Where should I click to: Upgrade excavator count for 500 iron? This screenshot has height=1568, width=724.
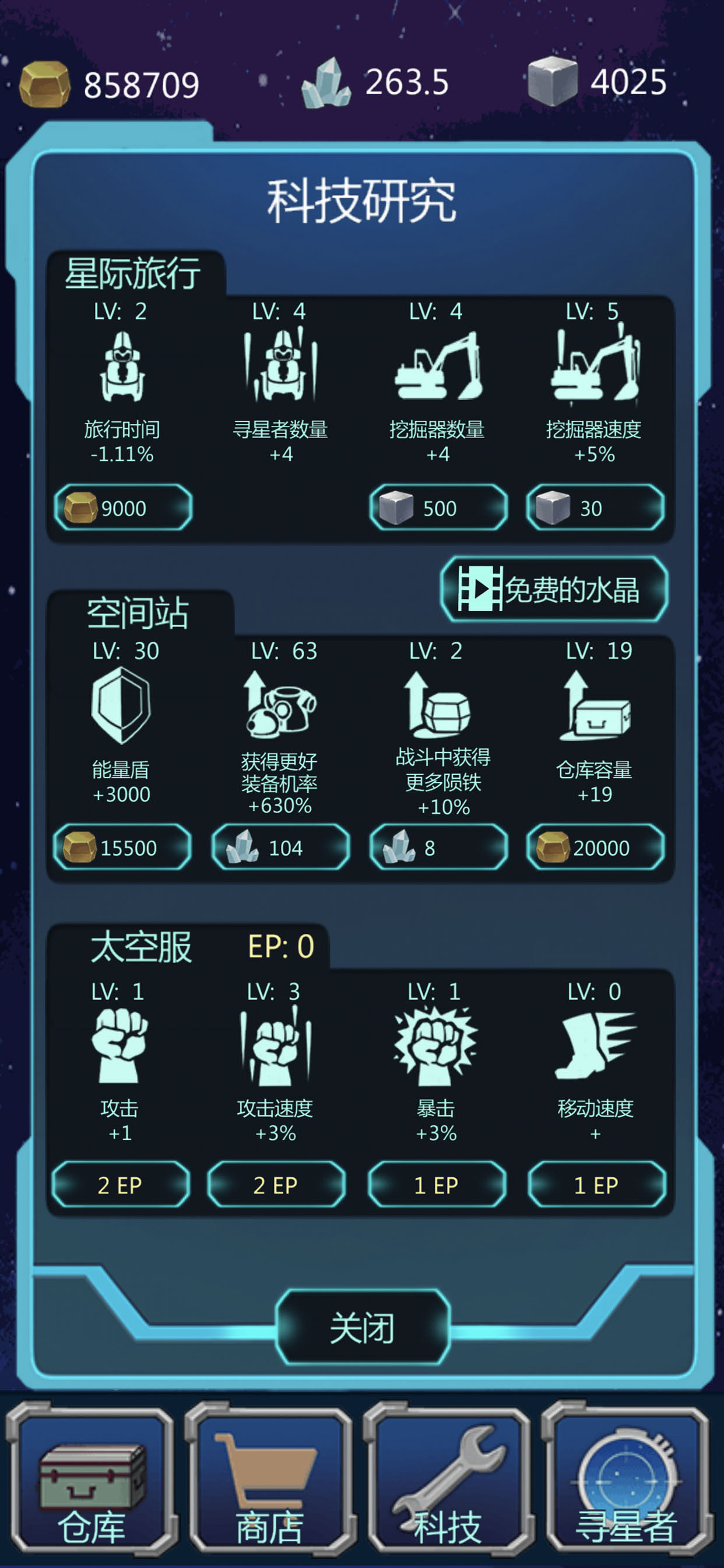tap(439, 508)
